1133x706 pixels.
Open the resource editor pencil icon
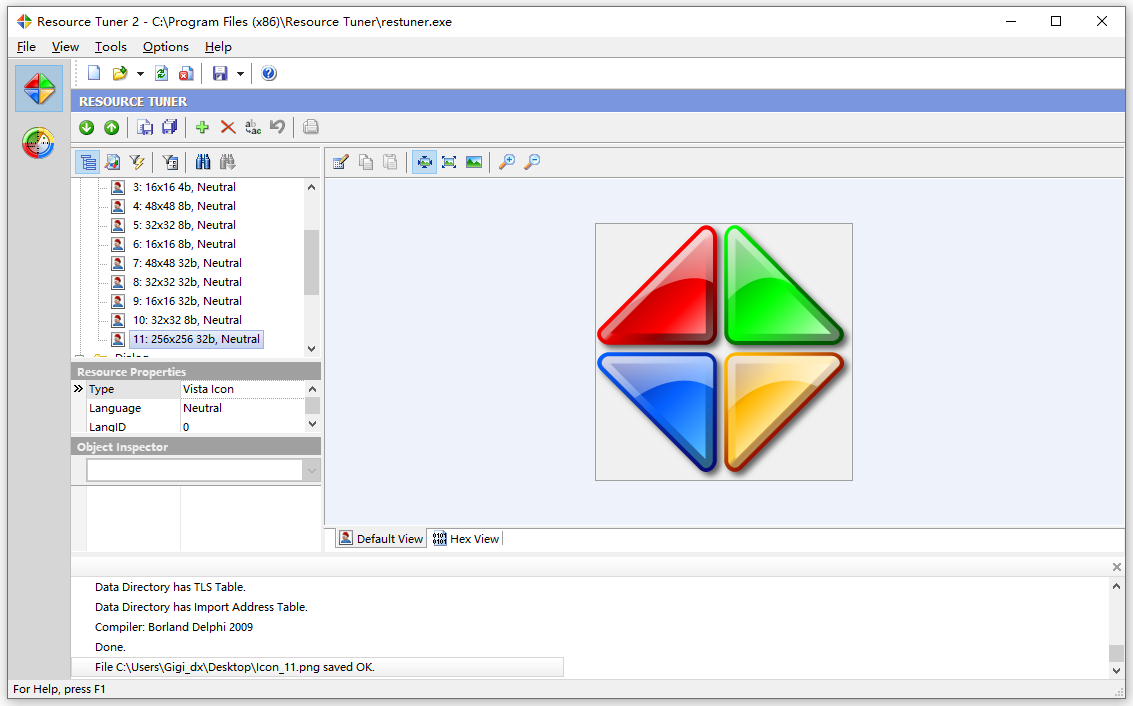point(341,162)
